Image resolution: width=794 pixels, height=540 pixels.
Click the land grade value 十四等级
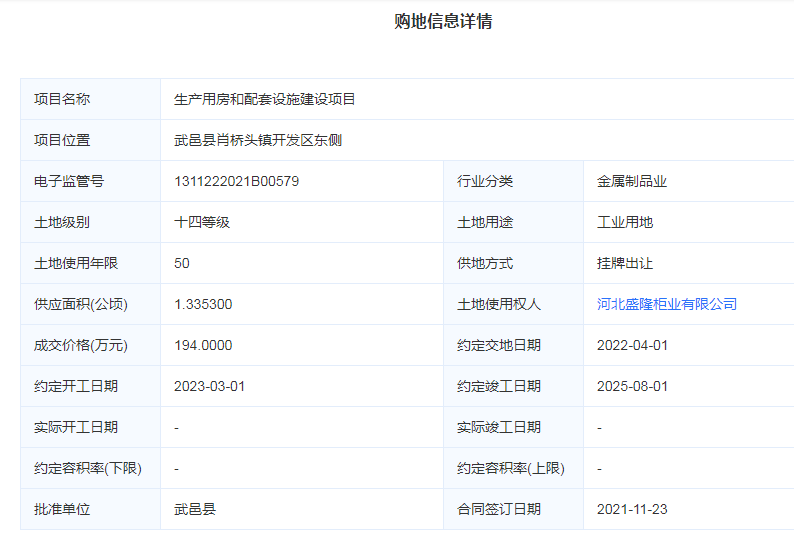(202, 222)
